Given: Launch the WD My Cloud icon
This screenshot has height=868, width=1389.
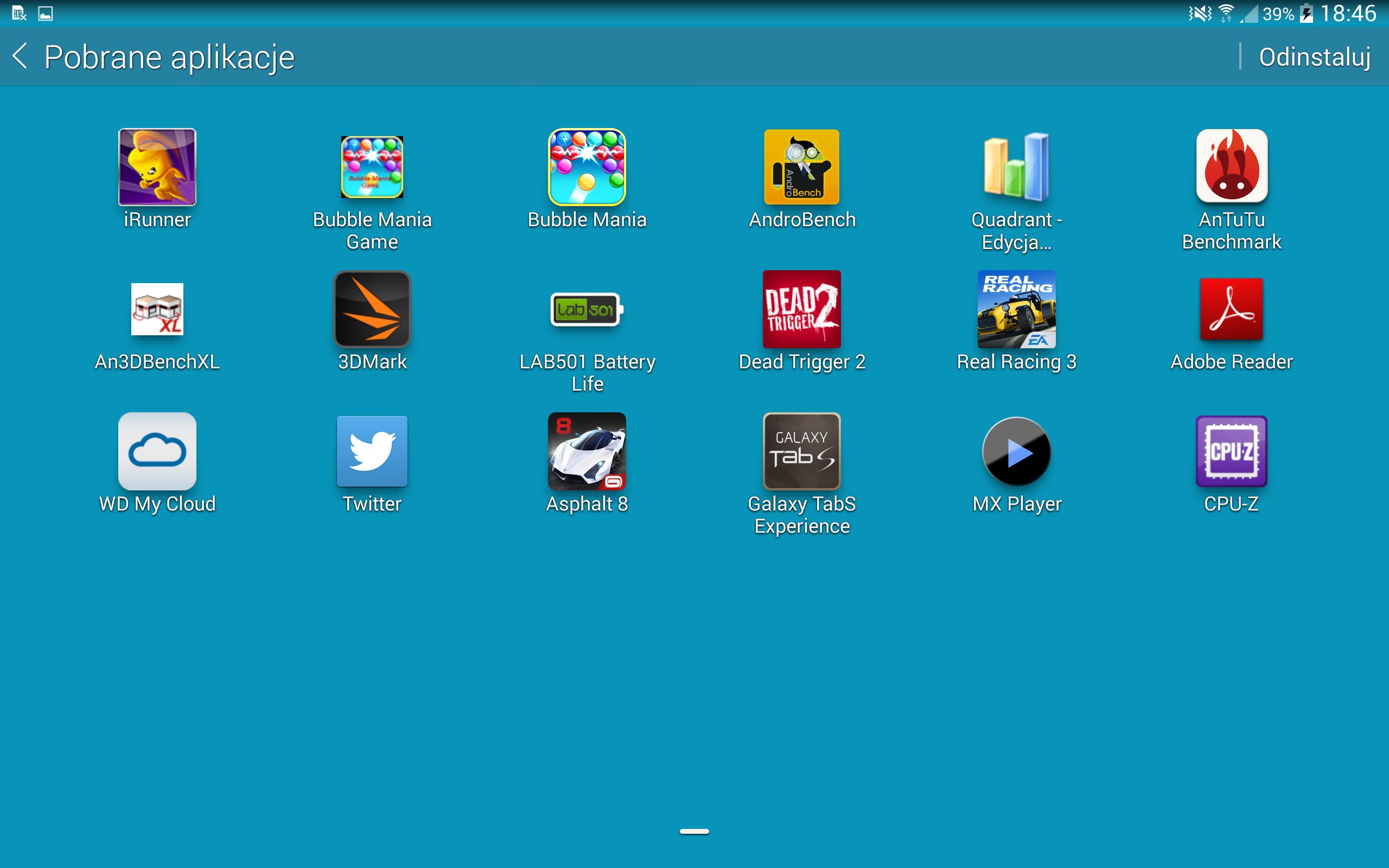Looking at the screenshot, I should tap(157, 451).
